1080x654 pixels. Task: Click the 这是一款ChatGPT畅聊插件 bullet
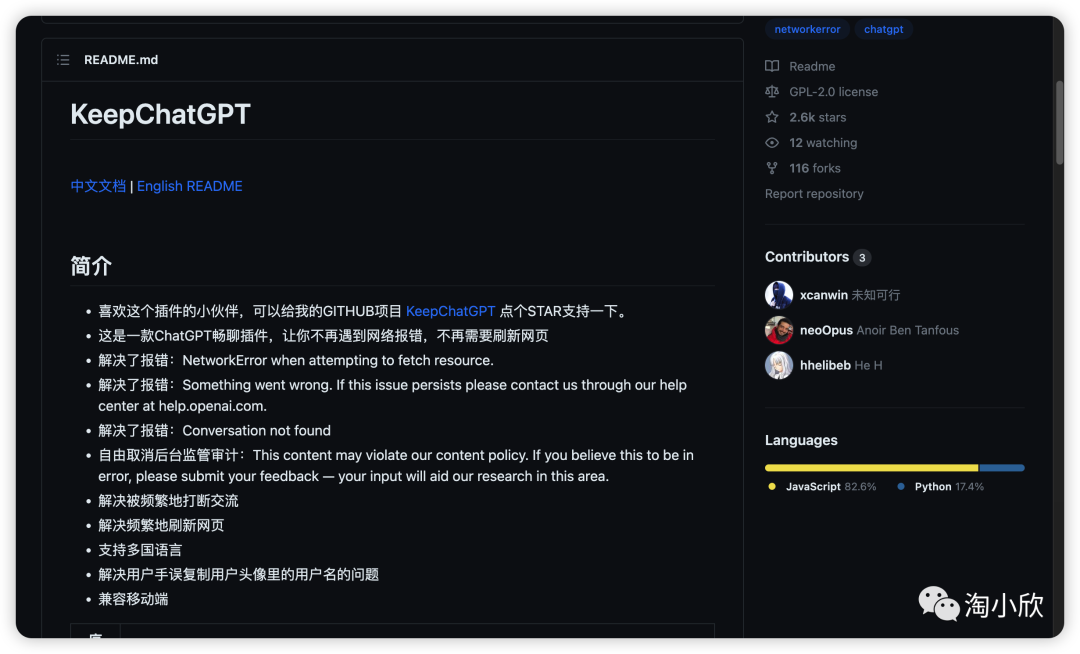pos(323,336)
